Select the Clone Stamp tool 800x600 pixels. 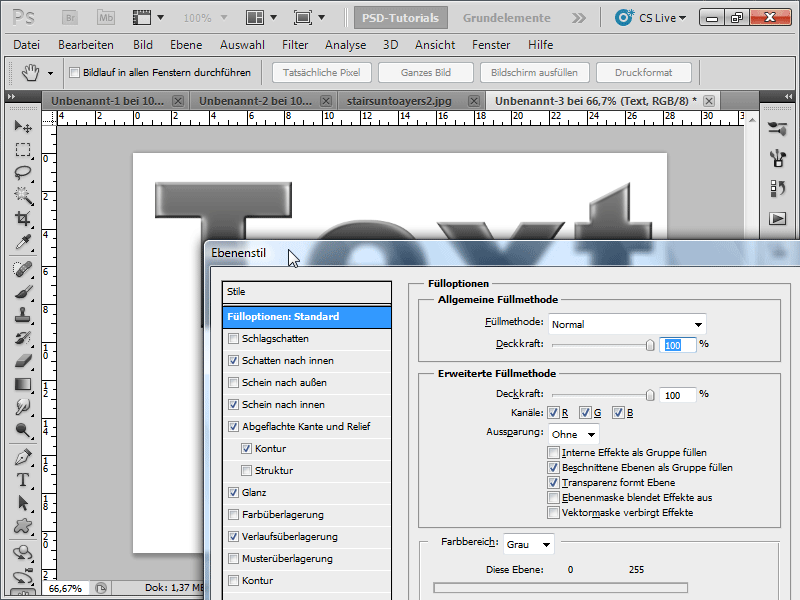[23, 315]
